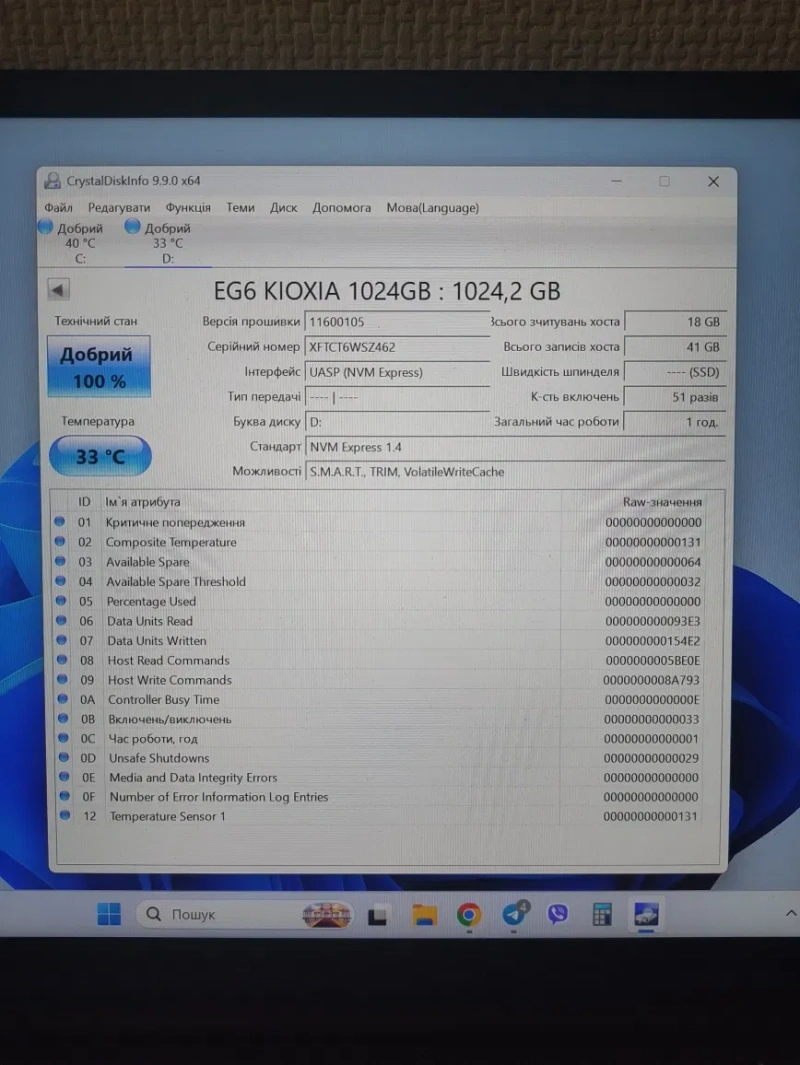Click the interface field UASP (NVM Express)
The height and width of the screenshot is (1065, 800).
[397, 372]
